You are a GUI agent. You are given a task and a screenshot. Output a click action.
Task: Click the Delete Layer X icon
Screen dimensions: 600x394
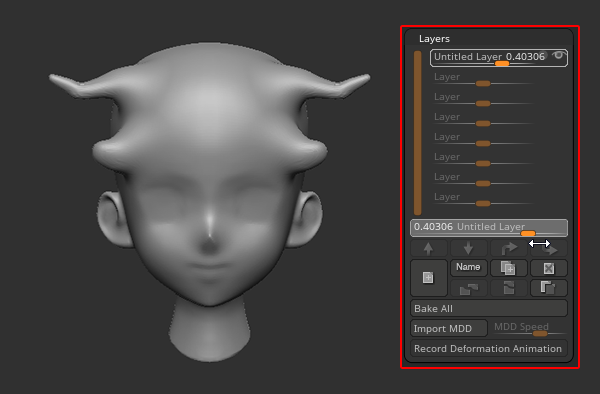(x=549, y=268)
